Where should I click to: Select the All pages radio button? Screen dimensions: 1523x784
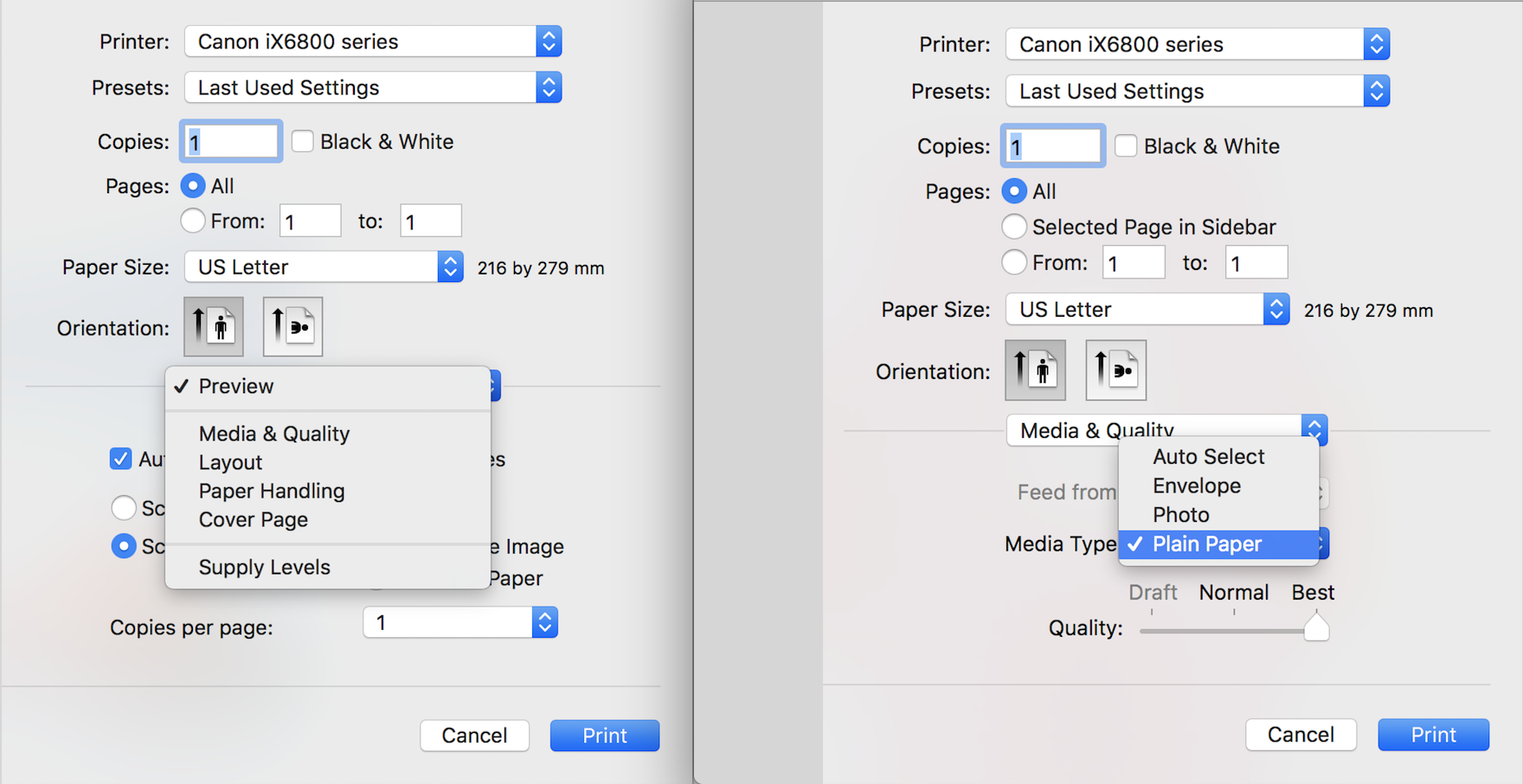[x=192, y=185]
